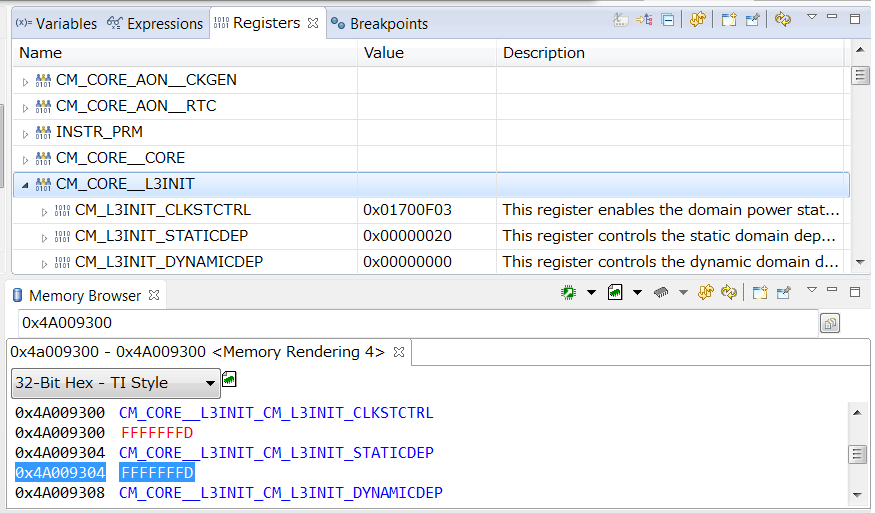
Task: Select value 0x01700F03 of CM_L3INIT_CLKSTCTRL
Action: pos(407,210)
